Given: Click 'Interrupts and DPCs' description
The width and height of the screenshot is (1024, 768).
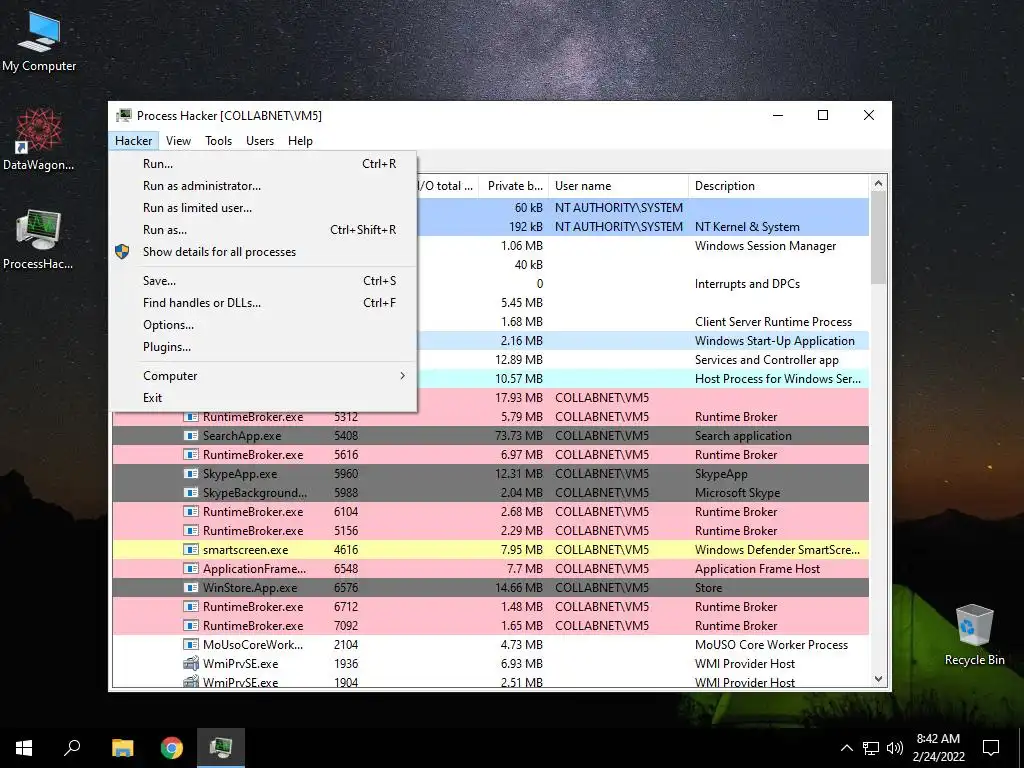Looking at the screenshot, I should (747, 284).
